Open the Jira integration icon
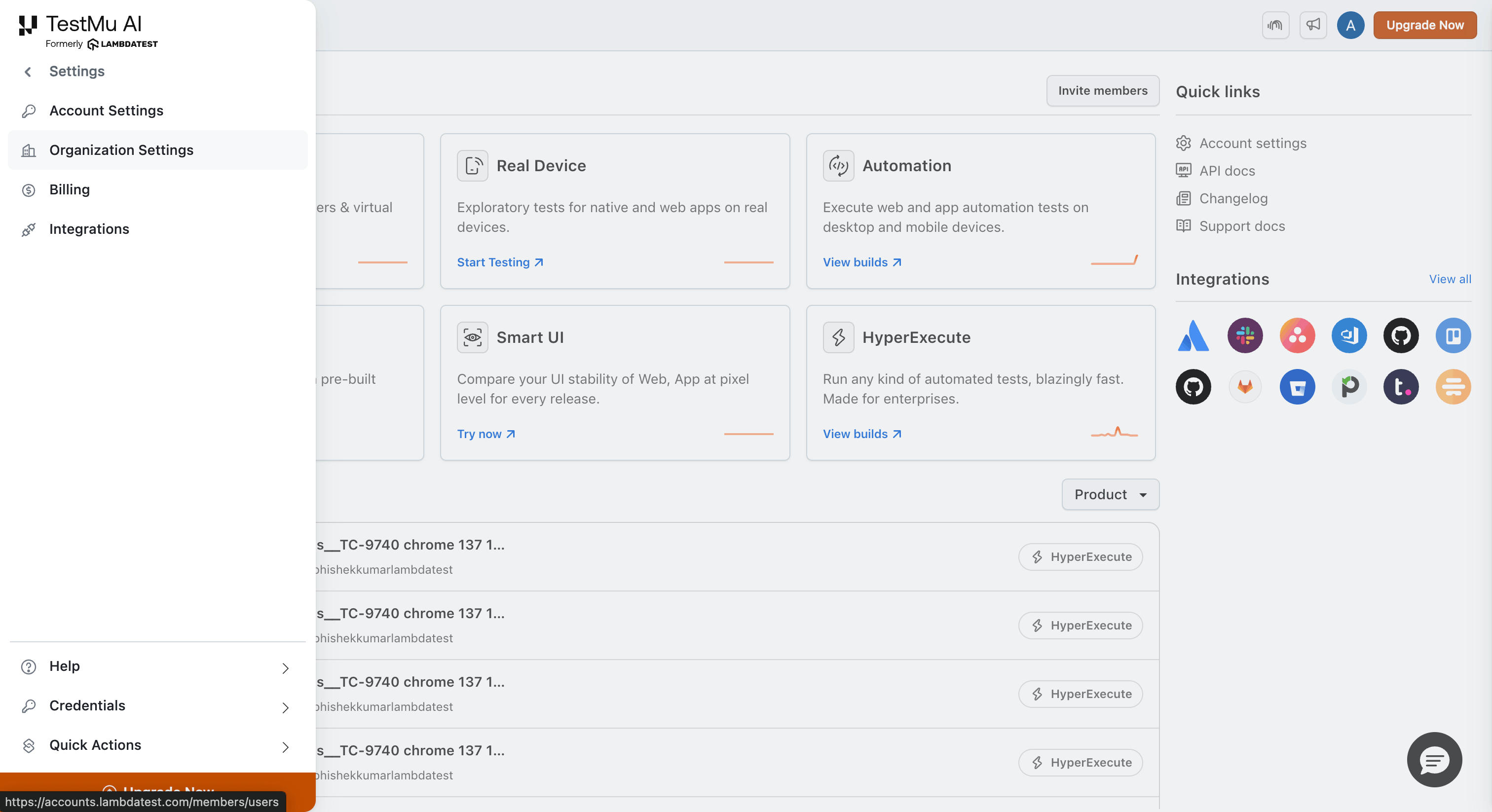This screenshot has width=1492, height=812. click(1193, 335)
